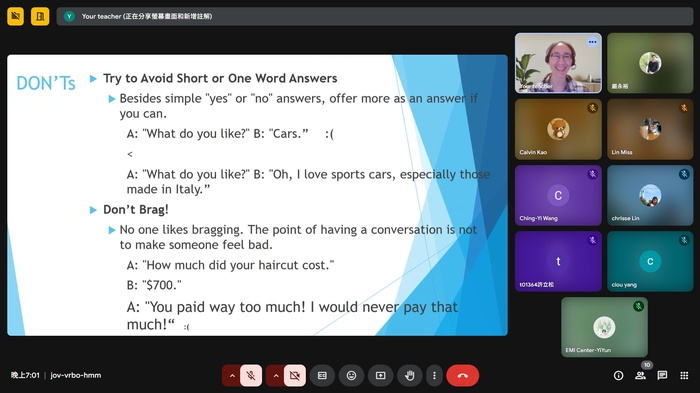The height and width of the screenshot is (393, 700).
Task: Open the emoji reactions button
Action: click(x=351, y=376)
